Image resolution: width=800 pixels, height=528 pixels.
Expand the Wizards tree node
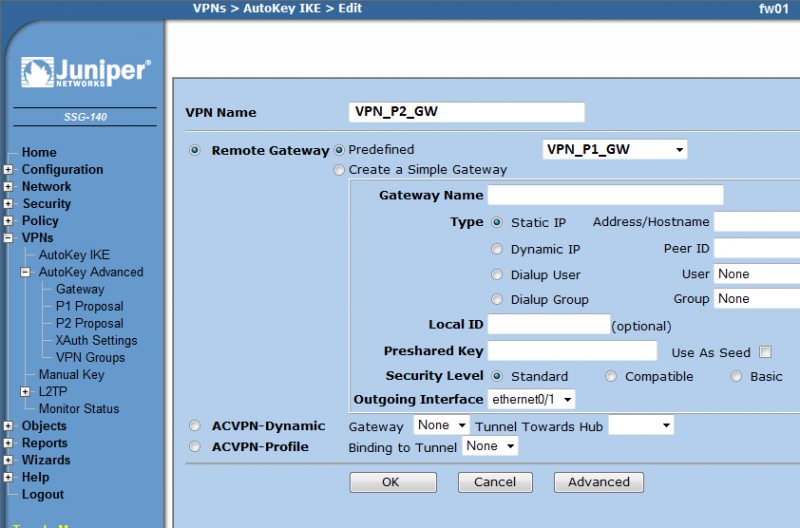coord(8,460)
